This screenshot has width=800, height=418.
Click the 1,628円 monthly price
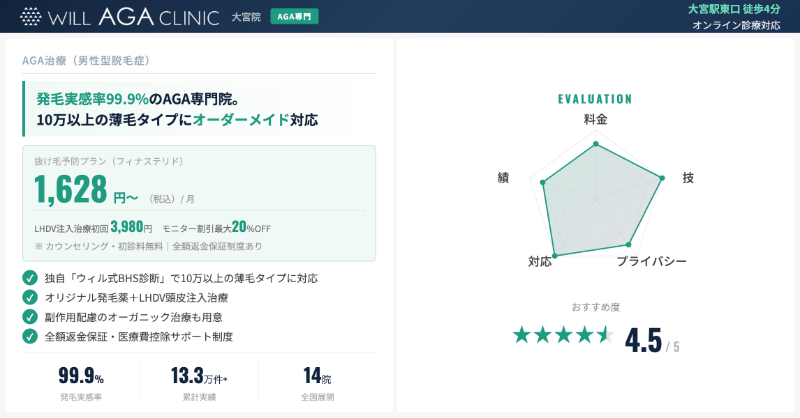(85, 188)
